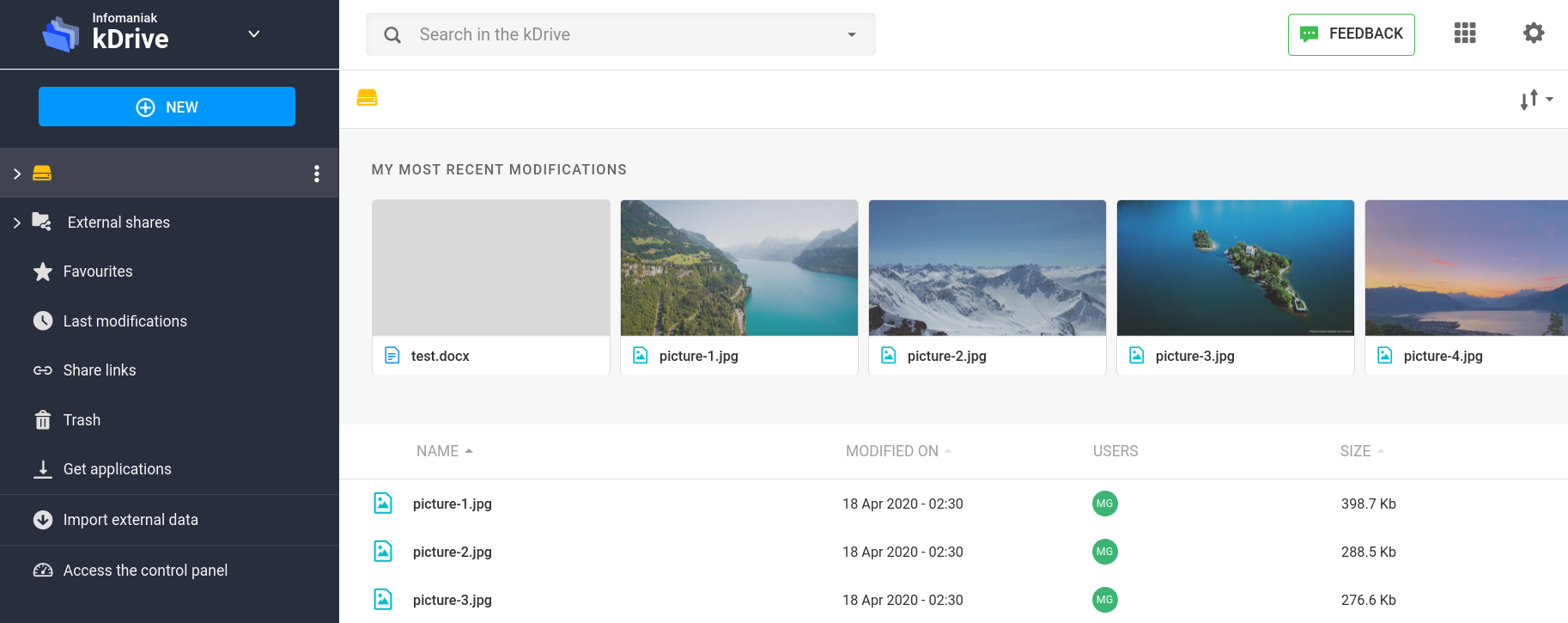
Task: Open the kDrive drive switcher chevron
Action: (253, 34)
